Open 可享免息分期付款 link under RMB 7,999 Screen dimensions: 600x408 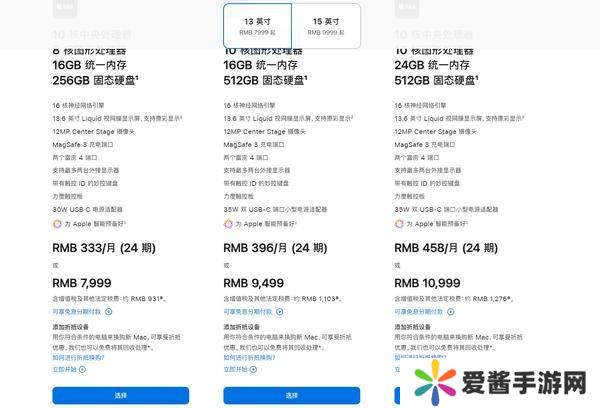coord(75,312)
